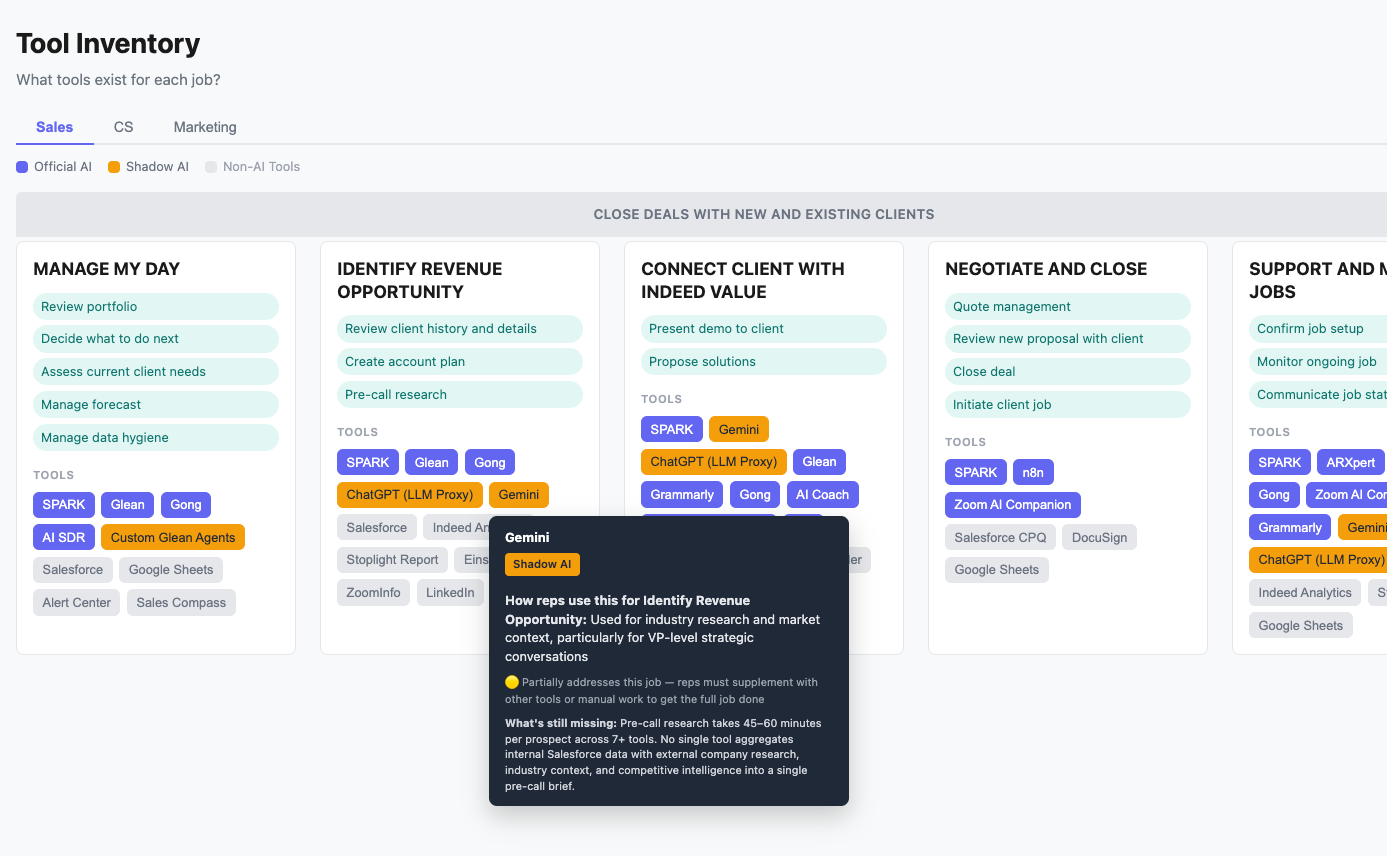Viewport: 1387px width, 856px height.
Task: Open the AI Coach tool chip
Action: coord(823,495)
